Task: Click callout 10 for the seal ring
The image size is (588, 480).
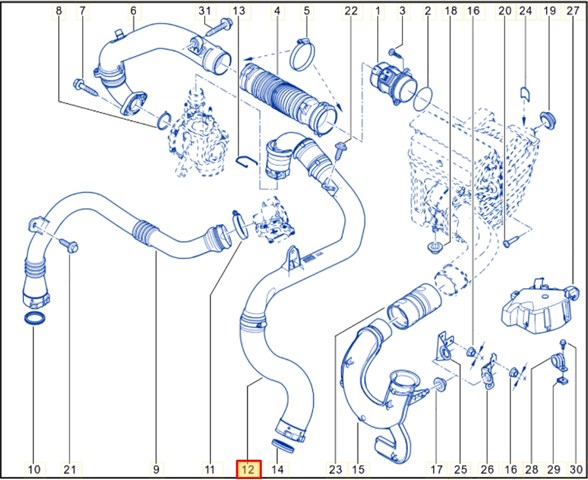Action: (x=34, y=469)
